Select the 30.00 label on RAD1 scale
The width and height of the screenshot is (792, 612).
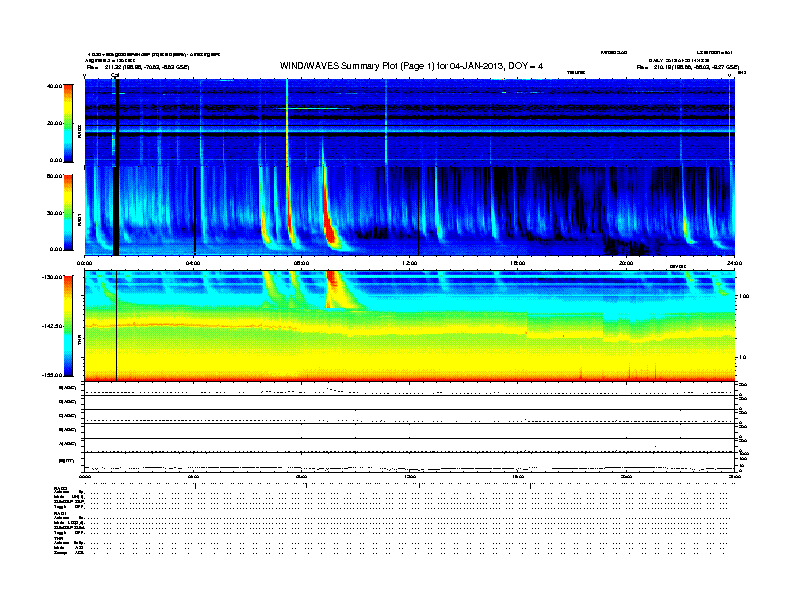tap(54, 213)
